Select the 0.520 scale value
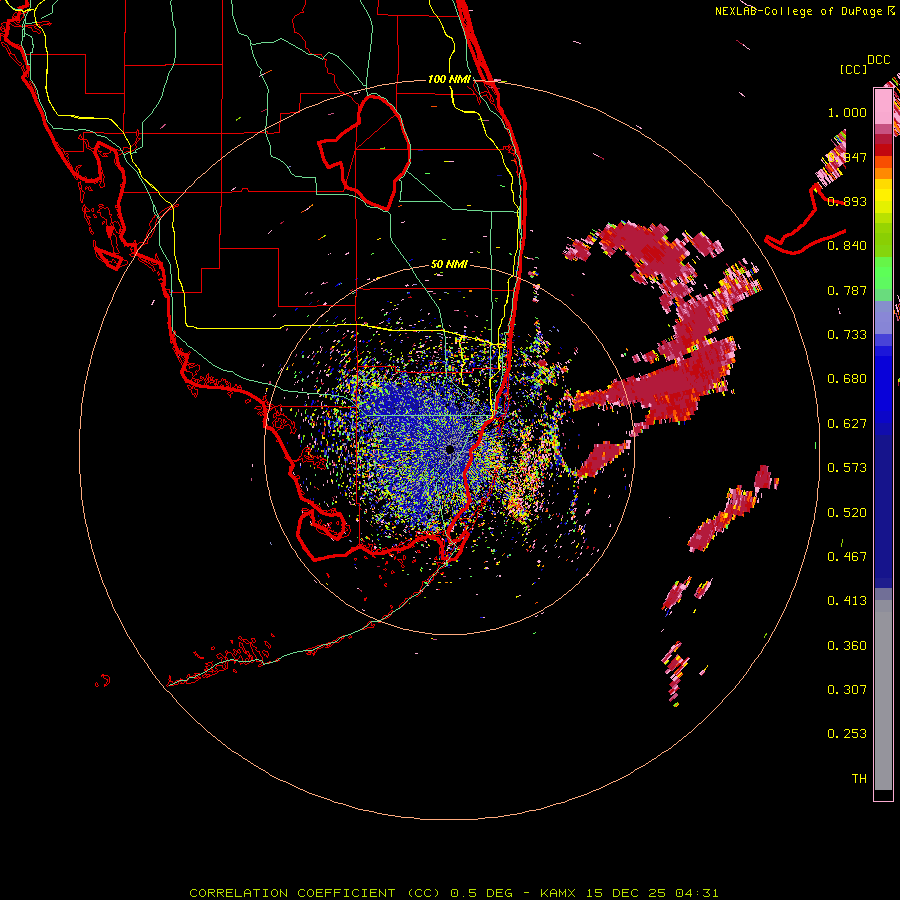900x900 pixels. click(847, 513)
